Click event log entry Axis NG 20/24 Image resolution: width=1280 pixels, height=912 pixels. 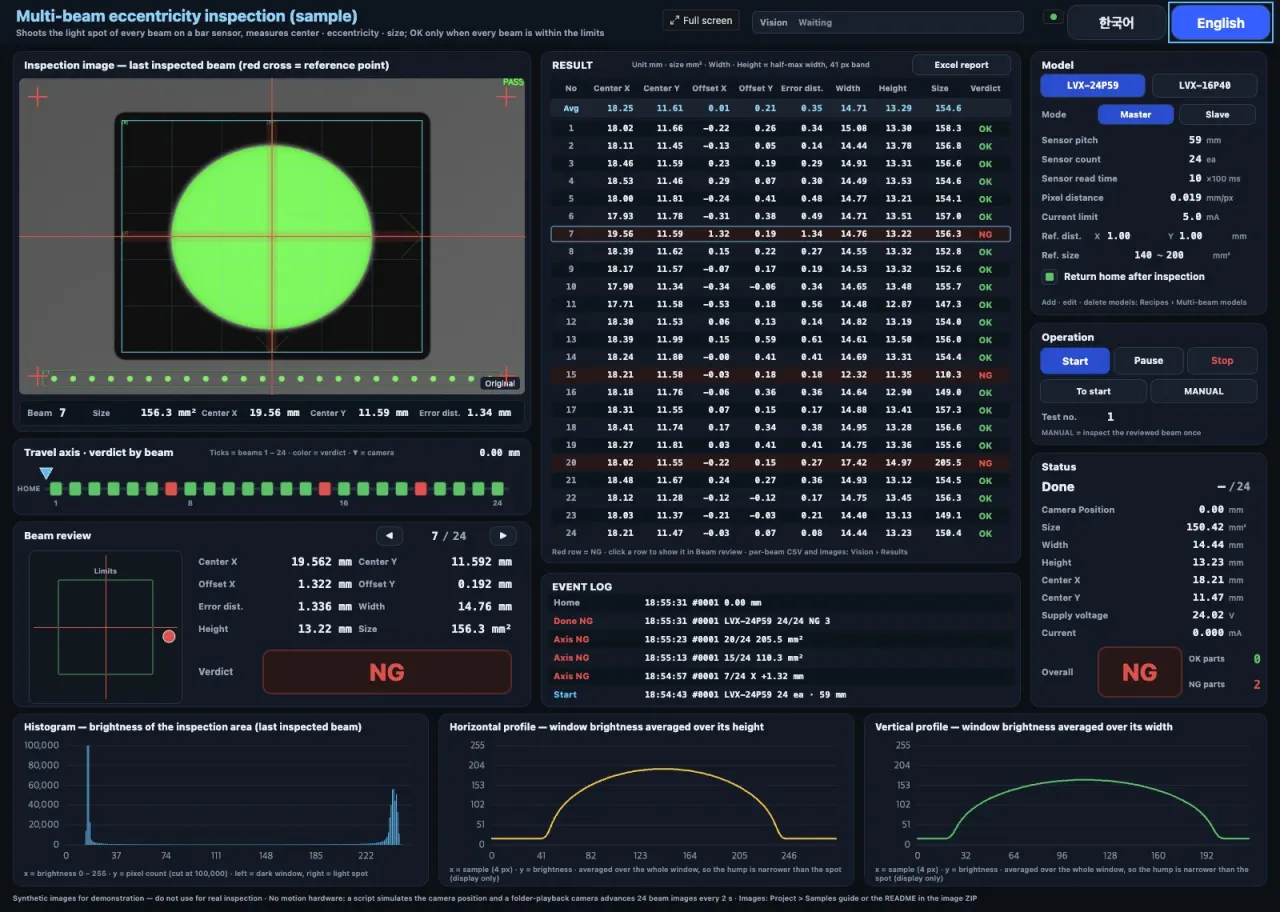[781, 639]
